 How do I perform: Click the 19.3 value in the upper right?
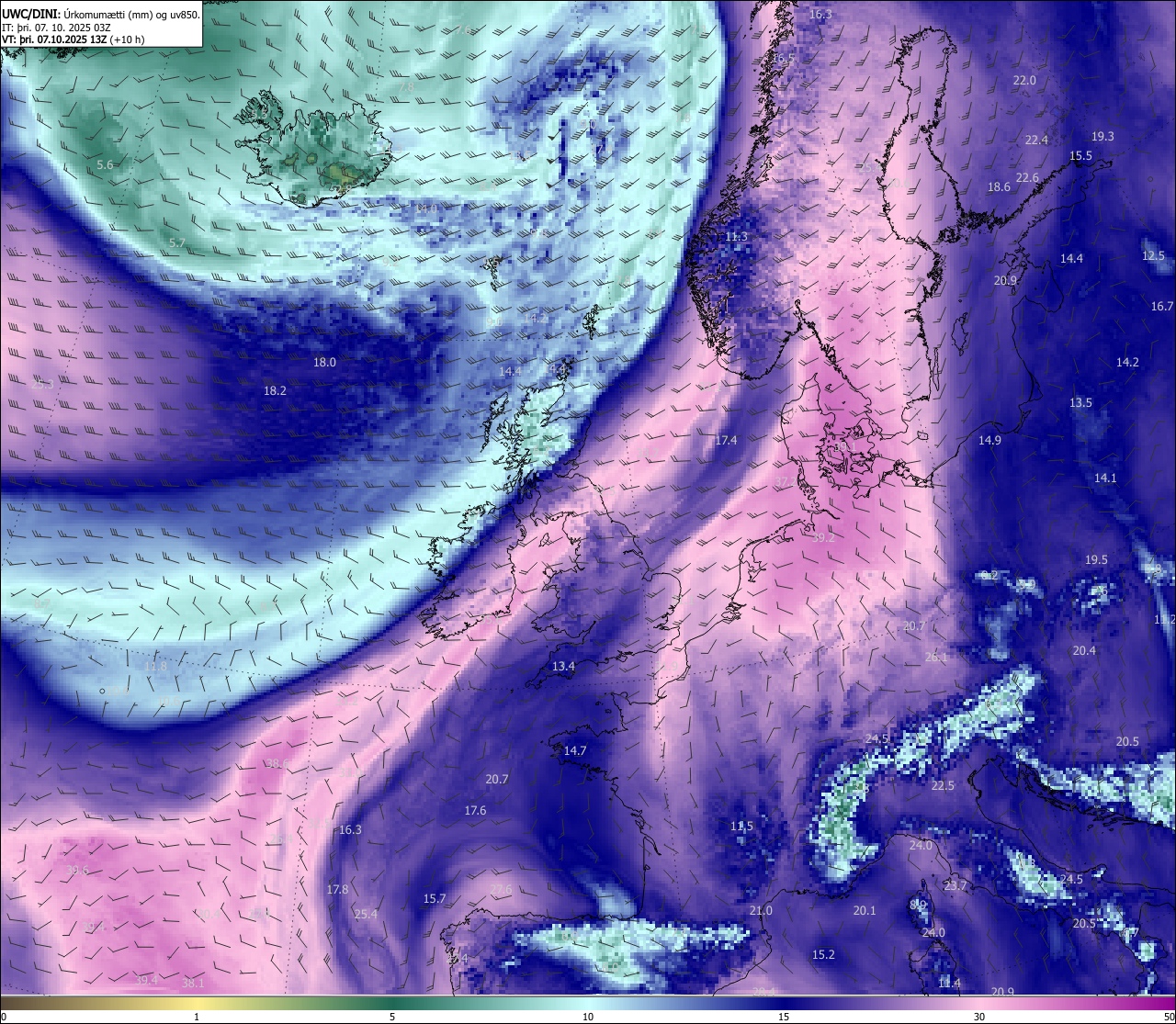1102,137
